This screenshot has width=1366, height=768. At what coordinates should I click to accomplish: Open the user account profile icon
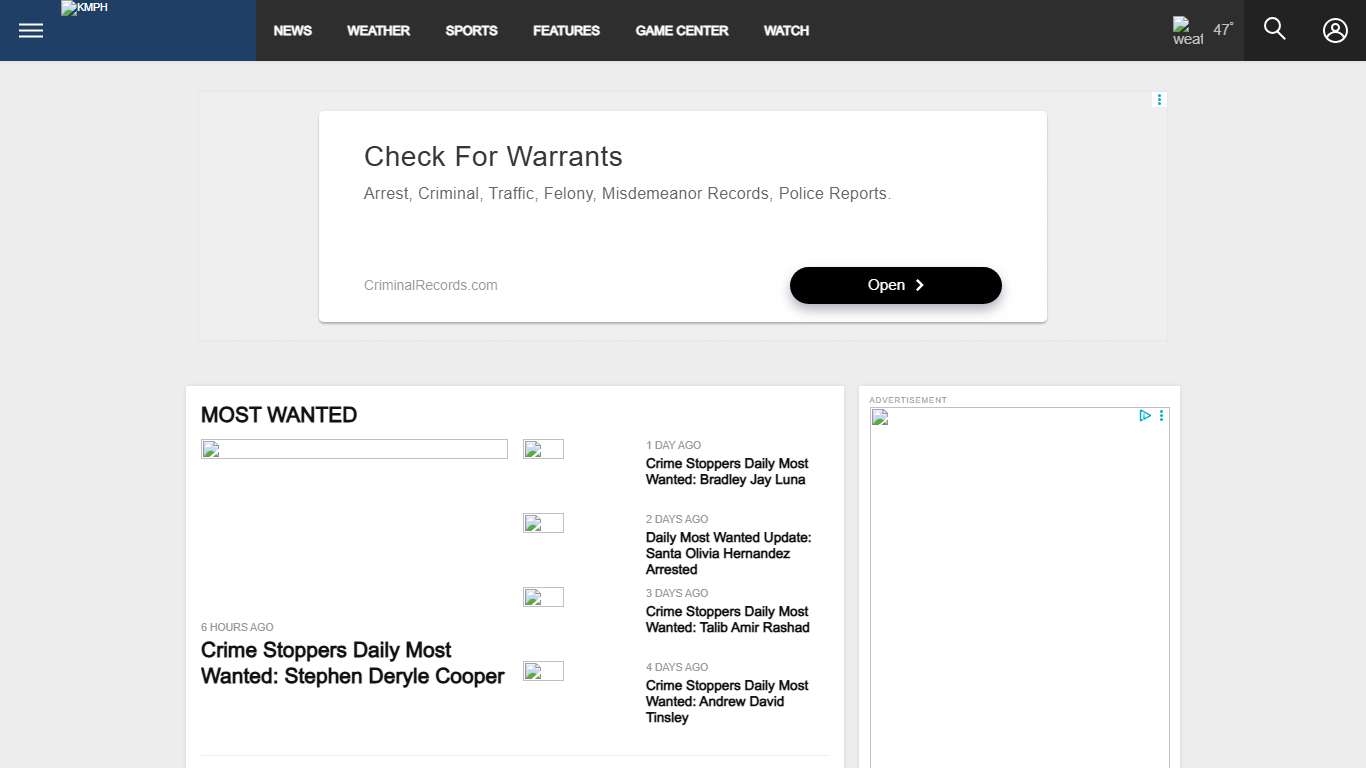tap(1335, 30)
